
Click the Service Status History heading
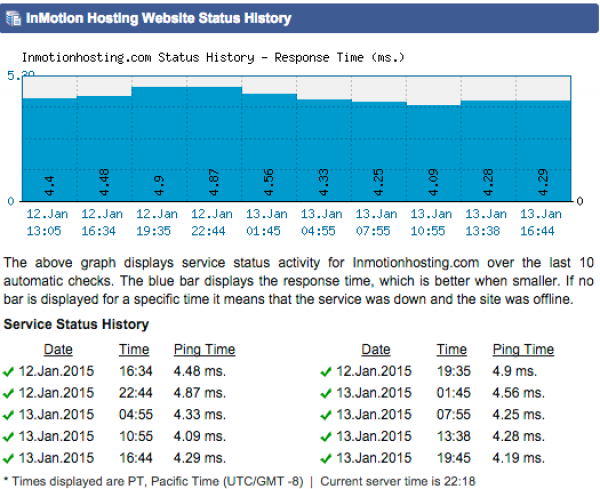76,324
